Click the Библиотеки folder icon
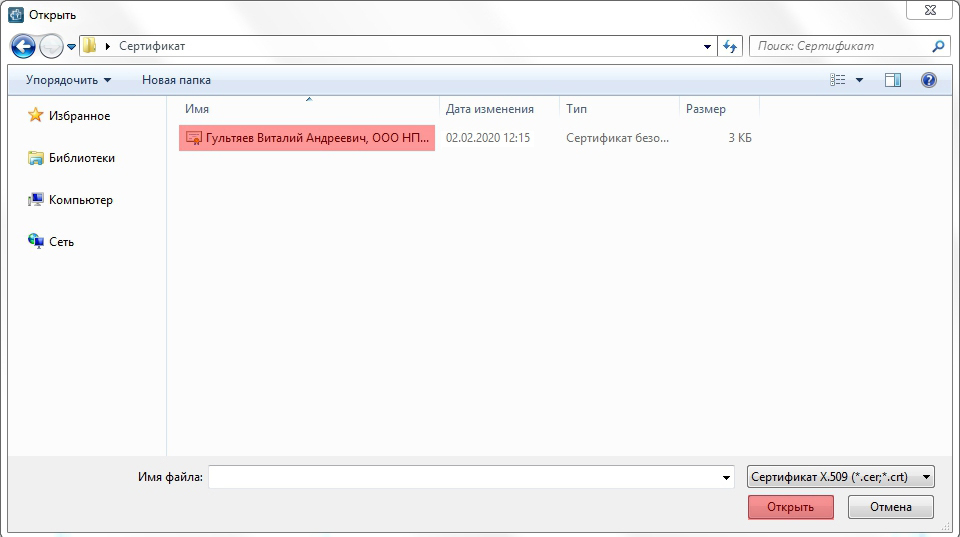Screen dimensions: 960x537 click(36, 158)
